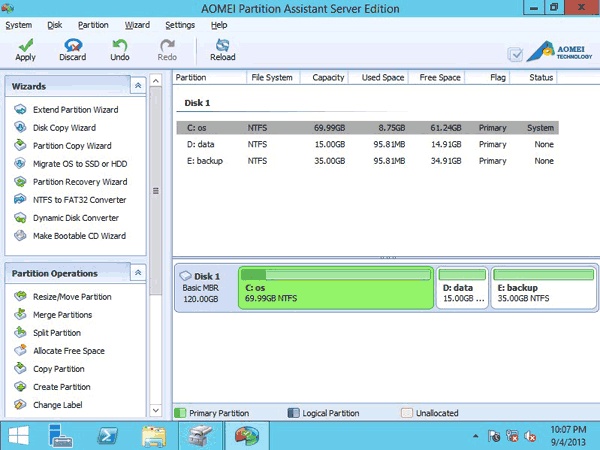Select the Split Partition operation
600x450 pixels.
(57, 333)
